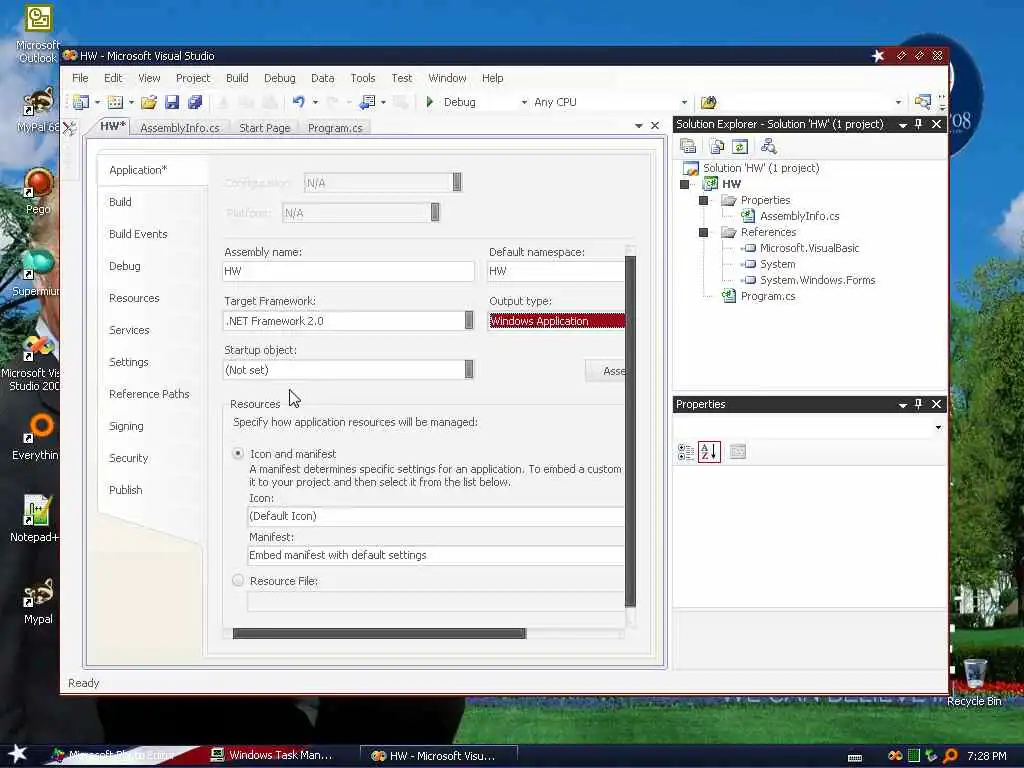The width and height of the screenshot is (1024, 768).
Task: Click View Class Diagram icon in Solution Explorer
Action: point(769,146)
